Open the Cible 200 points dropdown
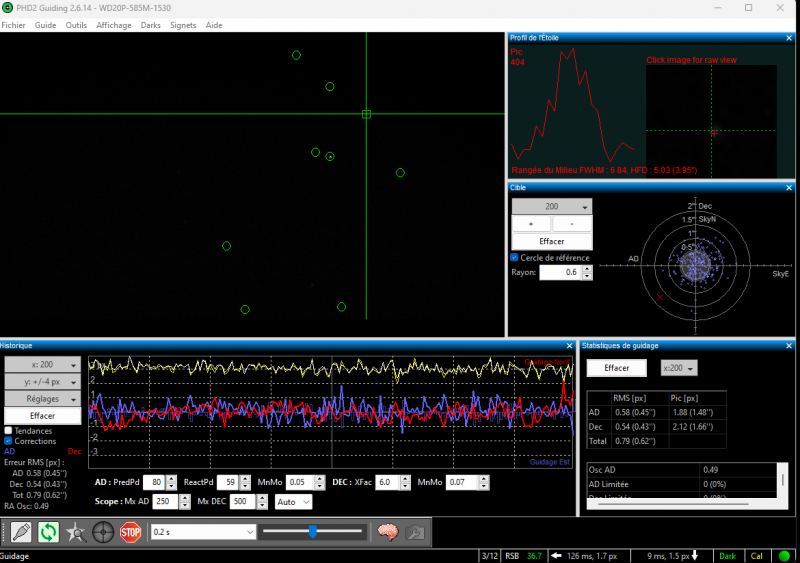This screenshot has height=563, width=800. pyautogui.click(x=552, y=207)
